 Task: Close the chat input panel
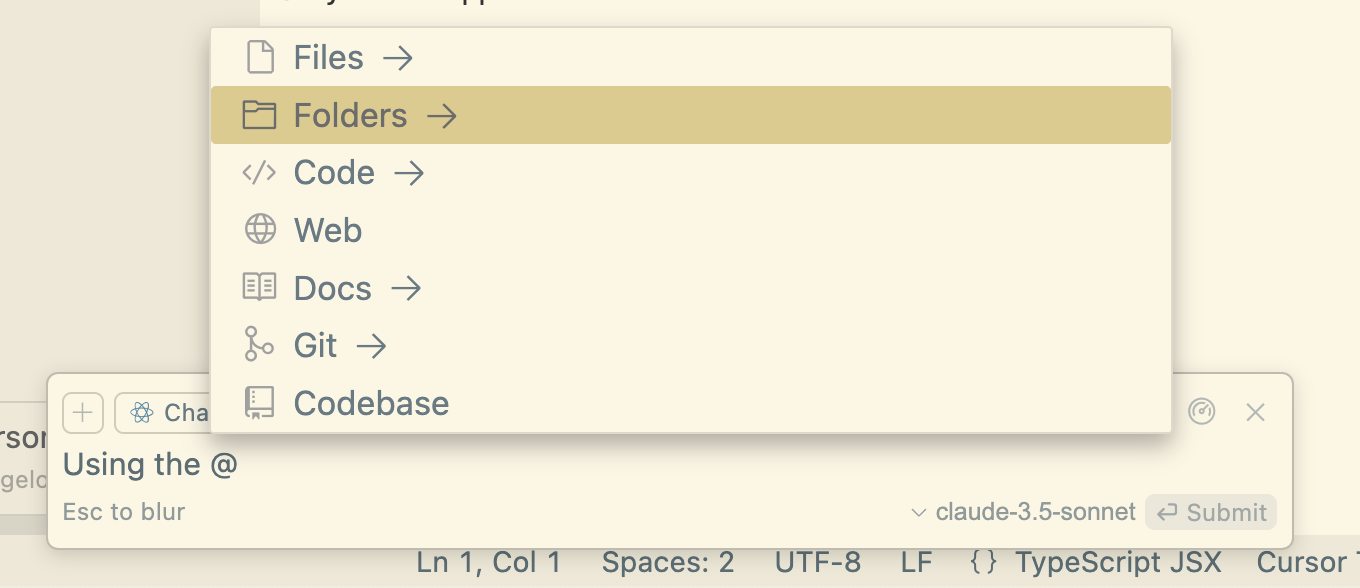[x=1255, y=412]
